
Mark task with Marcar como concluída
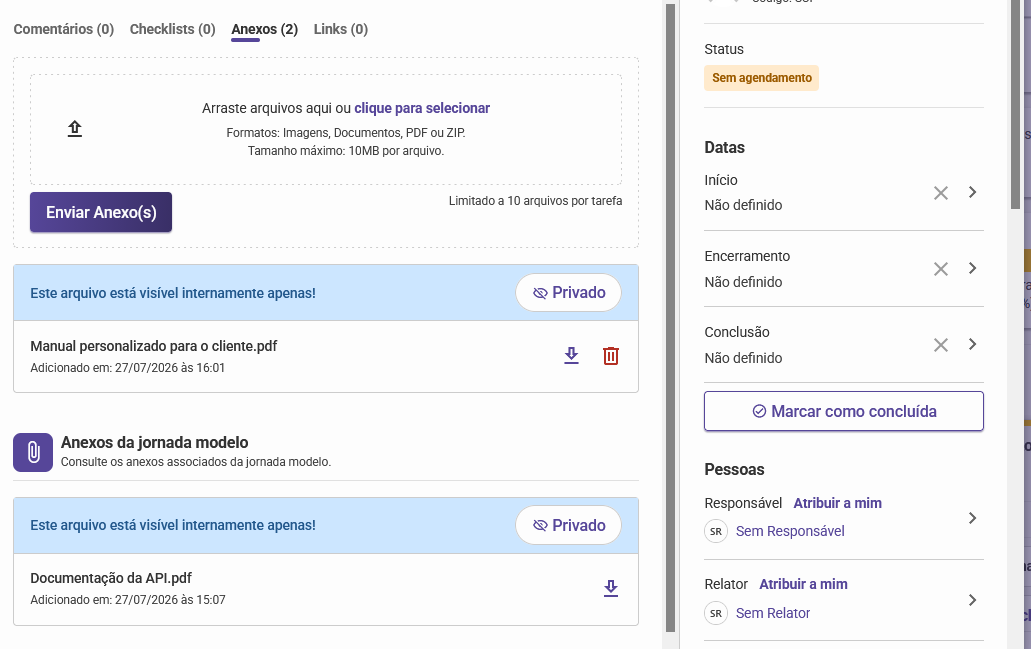[x=844, y=412]
